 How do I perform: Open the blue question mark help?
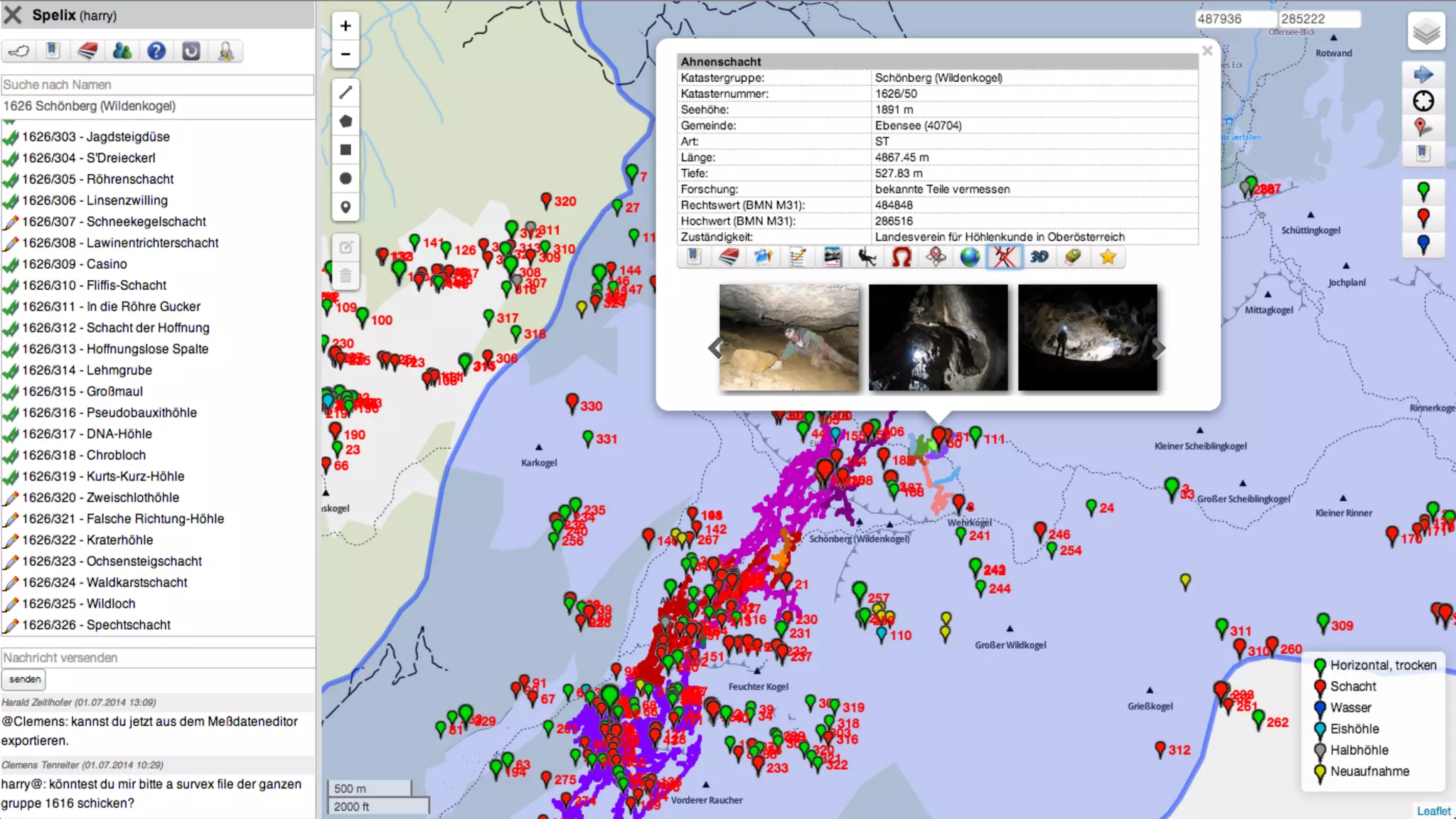(x=156, y=51)
